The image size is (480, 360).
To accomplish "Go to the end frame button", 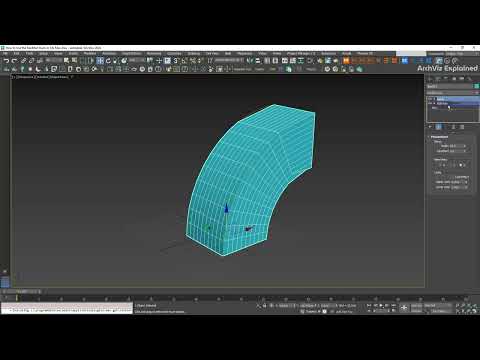I will click(393, 305).
